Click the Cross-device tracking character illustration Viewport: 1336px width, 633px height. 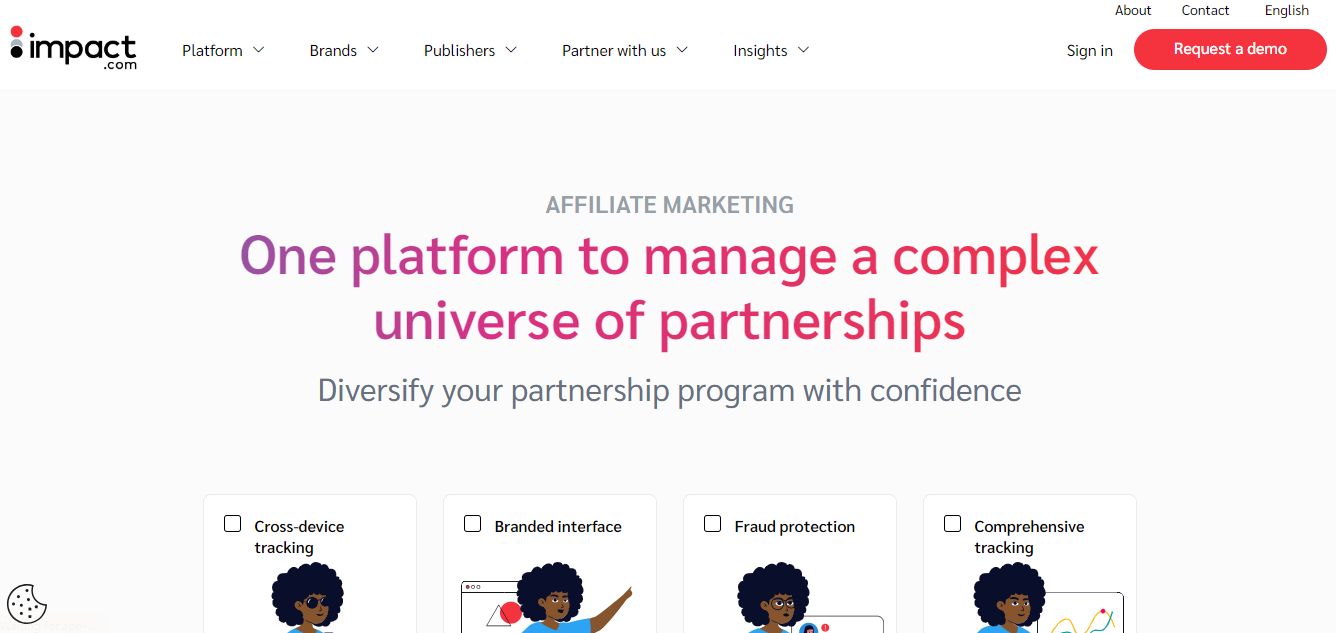pos(308,598)
